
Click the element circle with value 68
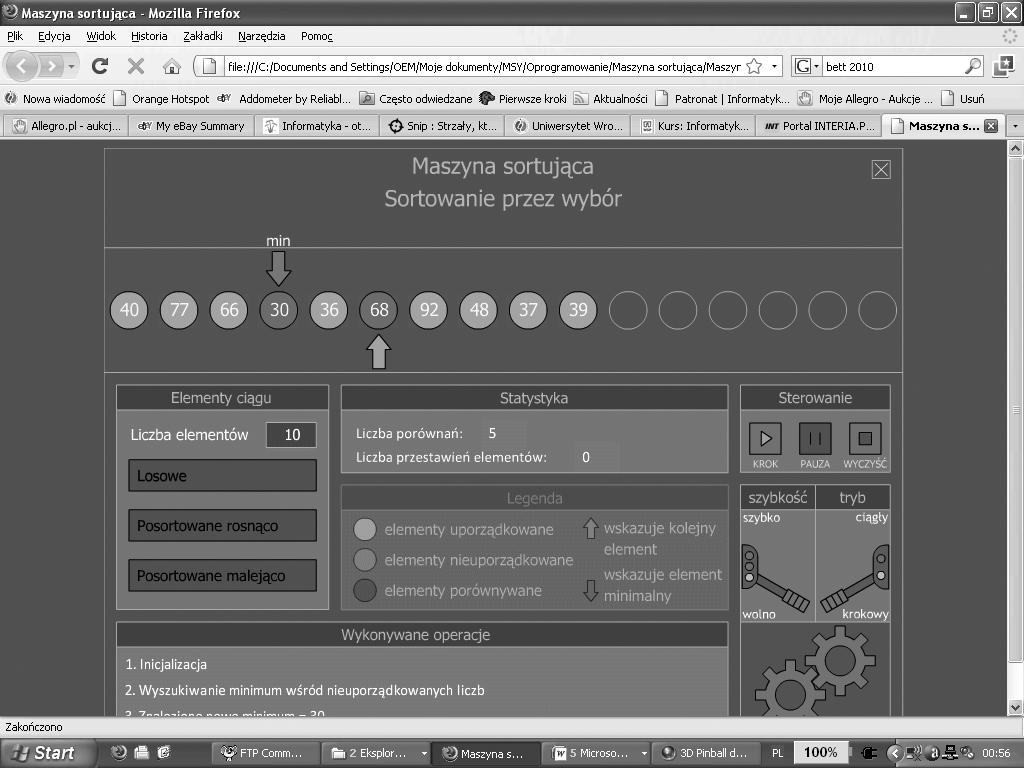click(x=379, y=310)
